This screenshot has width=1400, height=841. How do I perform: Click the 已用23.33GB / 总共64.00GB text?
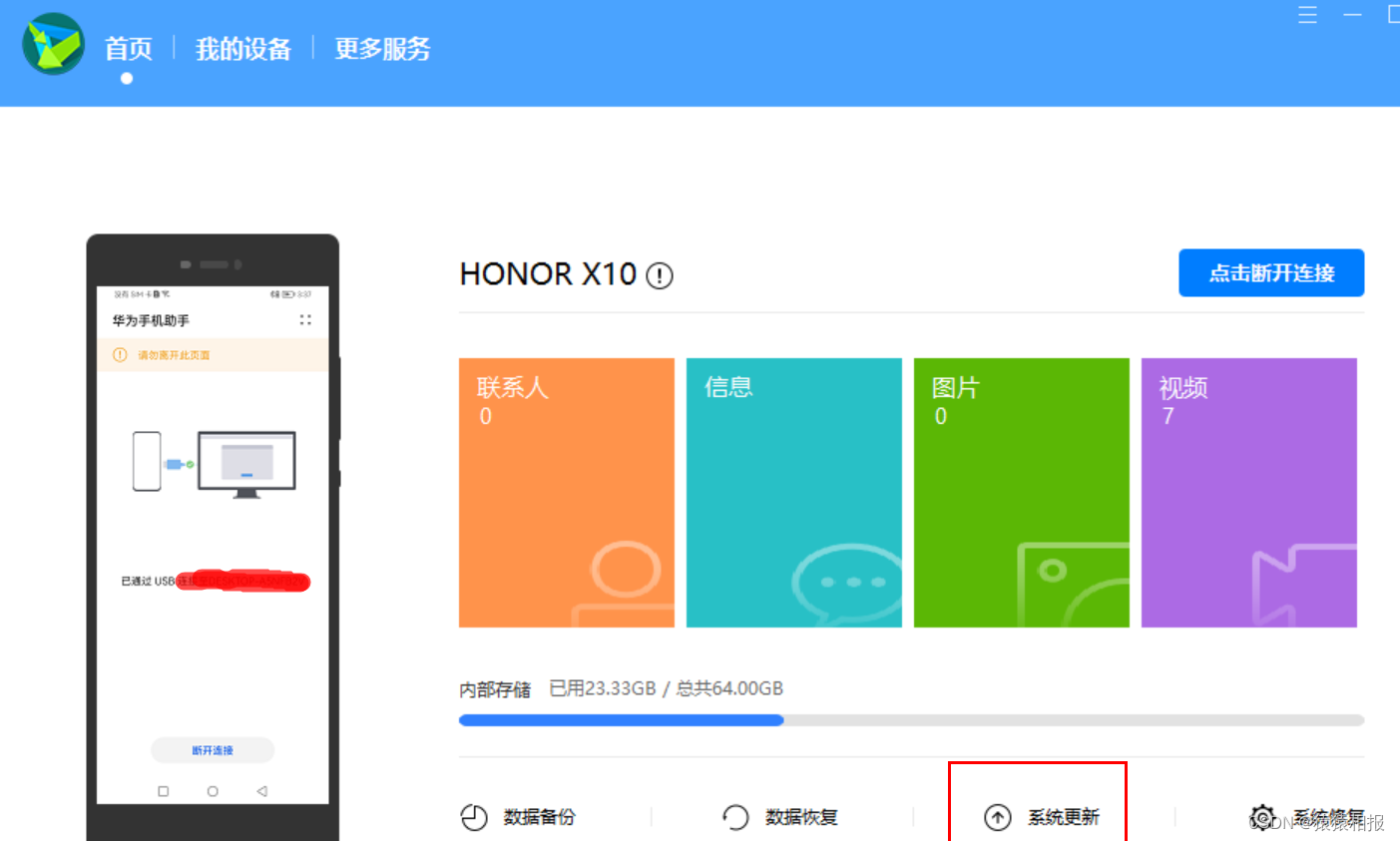[x=667, y=688]
